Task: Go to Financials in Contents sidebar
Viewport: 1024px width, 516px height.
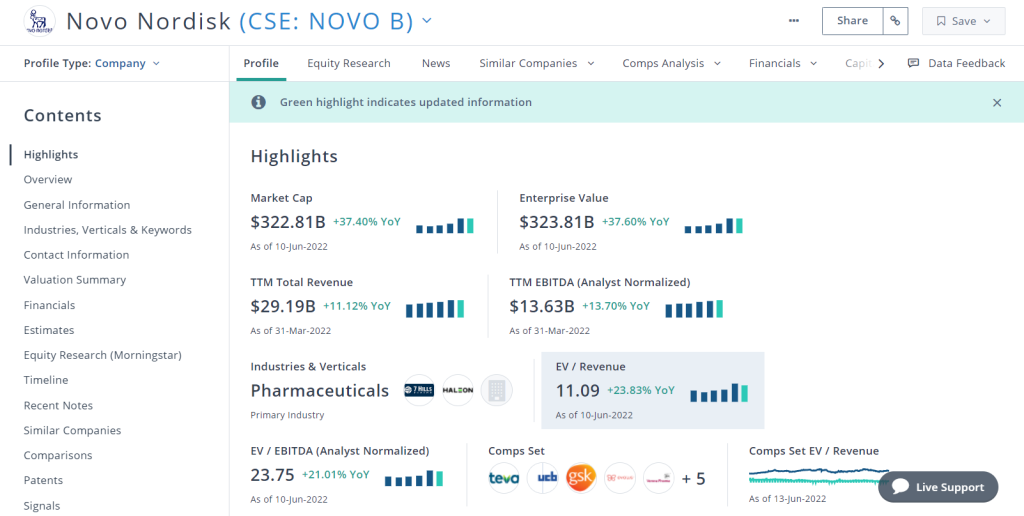Action: (x=50, y=305)
